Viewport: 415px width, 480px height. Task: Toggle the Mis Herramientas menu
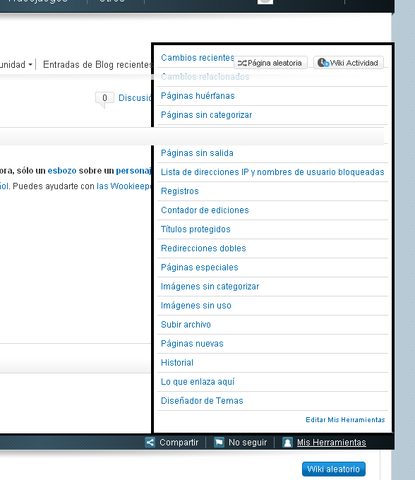[x=331, y=442]
